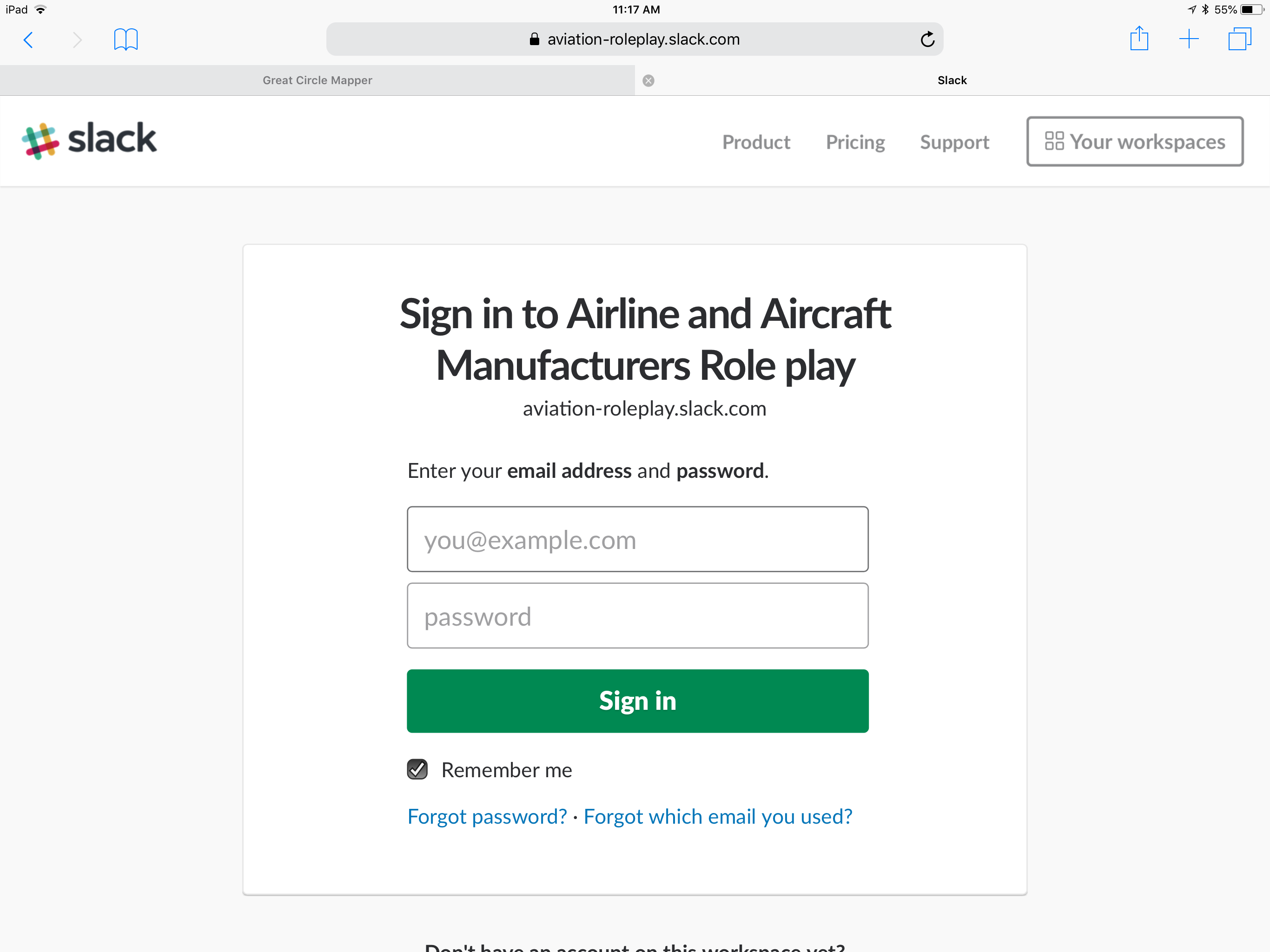Open a new tab with plus icon
The height and width of the screenshot is (952, 1270).
(1189, 39)
